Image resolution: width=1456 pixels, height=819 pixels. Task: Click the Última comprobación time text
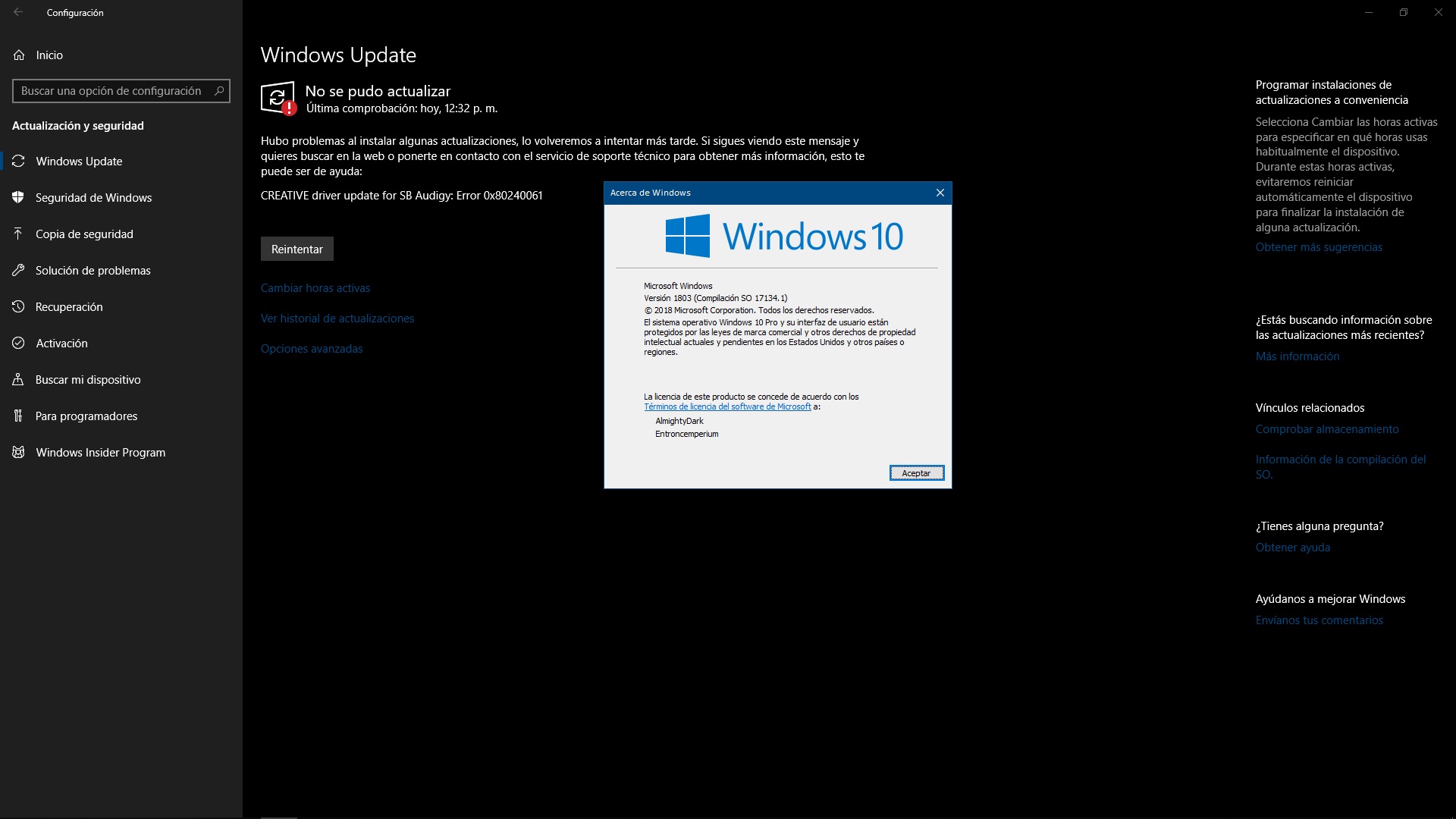point(402,108)
